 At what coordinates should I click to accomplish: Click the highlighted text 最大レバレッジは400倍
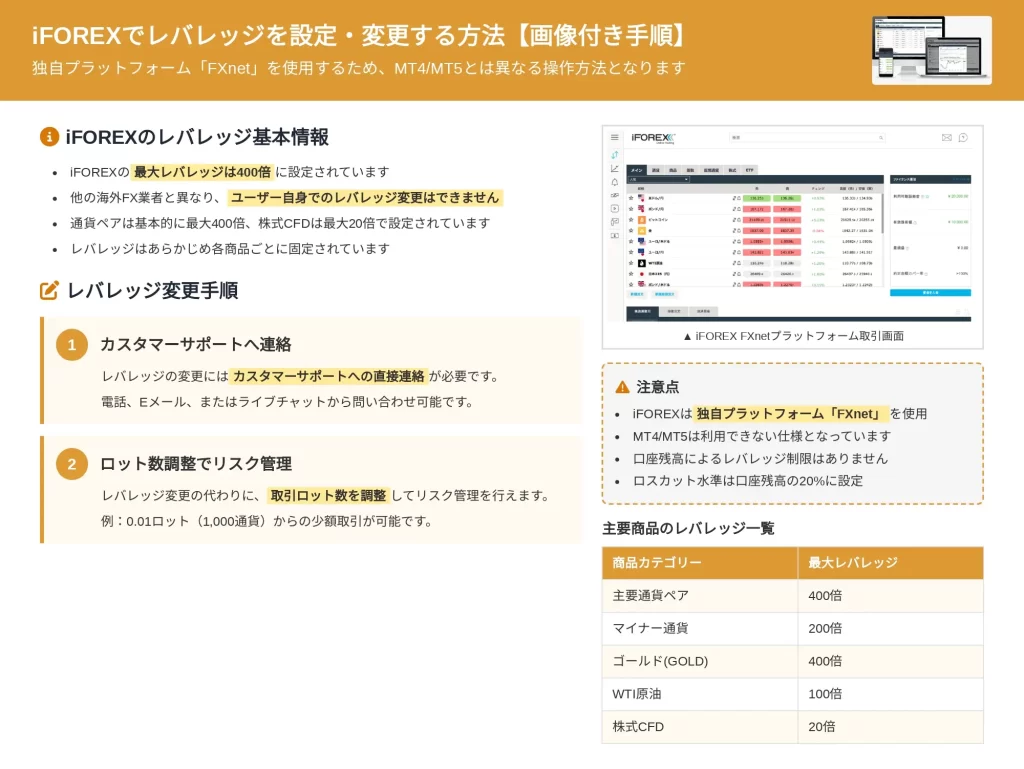click(x=202, y=172)
